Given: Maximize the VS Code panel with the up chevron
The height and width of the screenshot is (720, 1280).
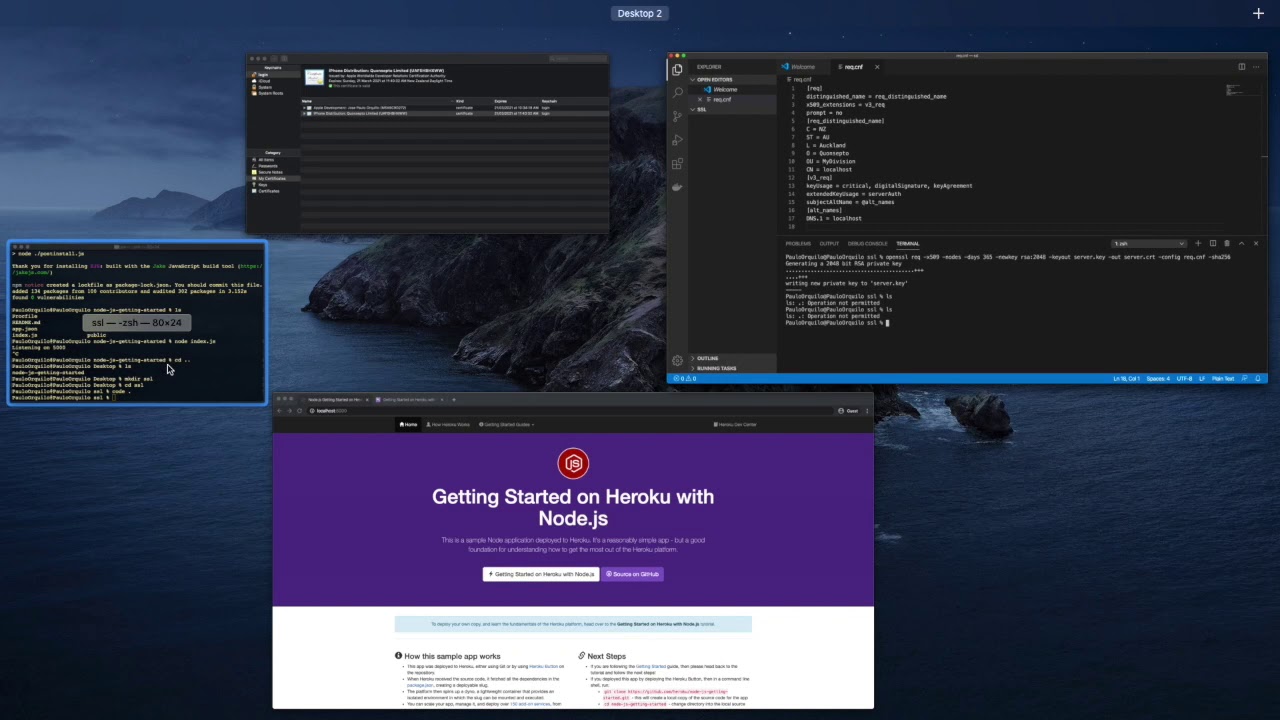Looking at the screenshot, I should (1242, 243).
